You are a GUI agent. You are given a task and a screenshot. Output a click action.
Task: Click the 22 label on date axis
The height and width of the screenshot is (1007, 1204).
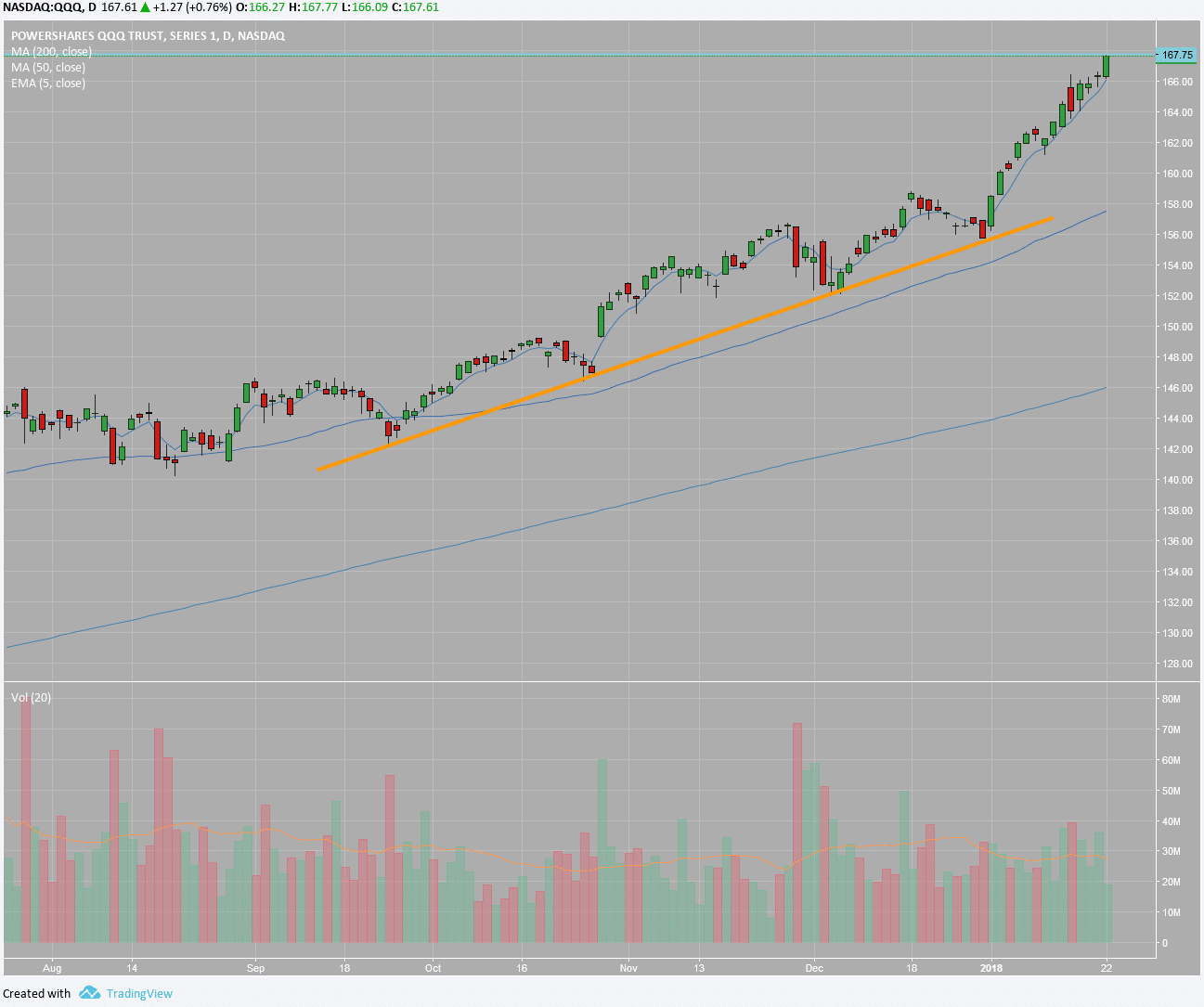[1107, 968]
